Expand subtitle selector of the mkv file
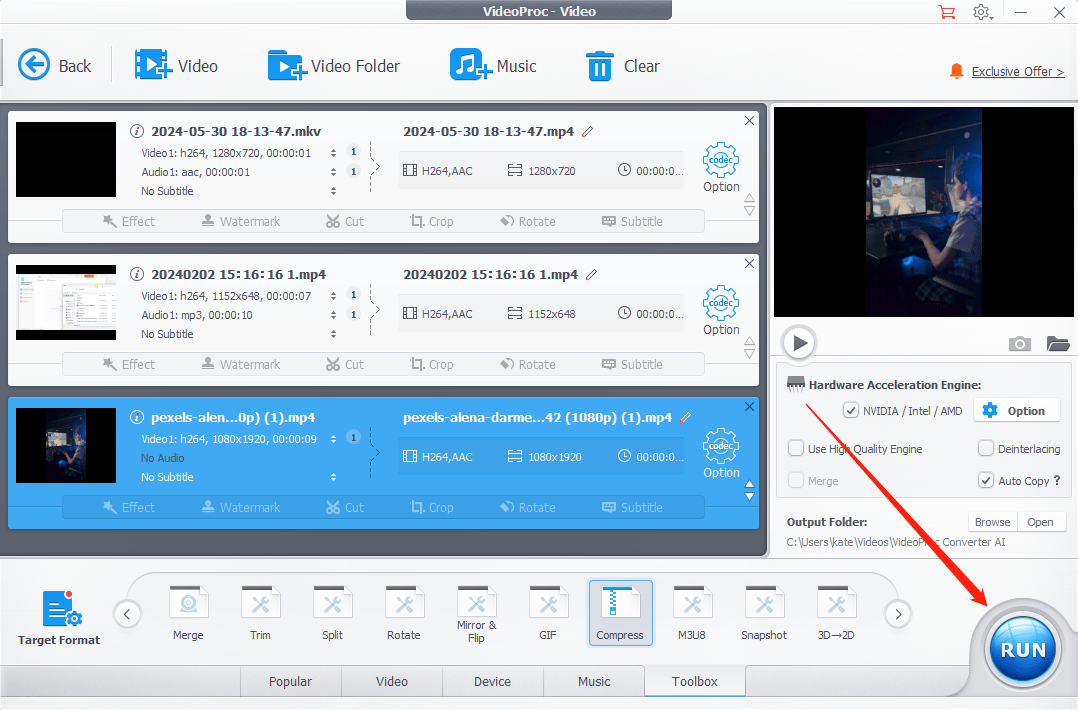 [333, 191]
